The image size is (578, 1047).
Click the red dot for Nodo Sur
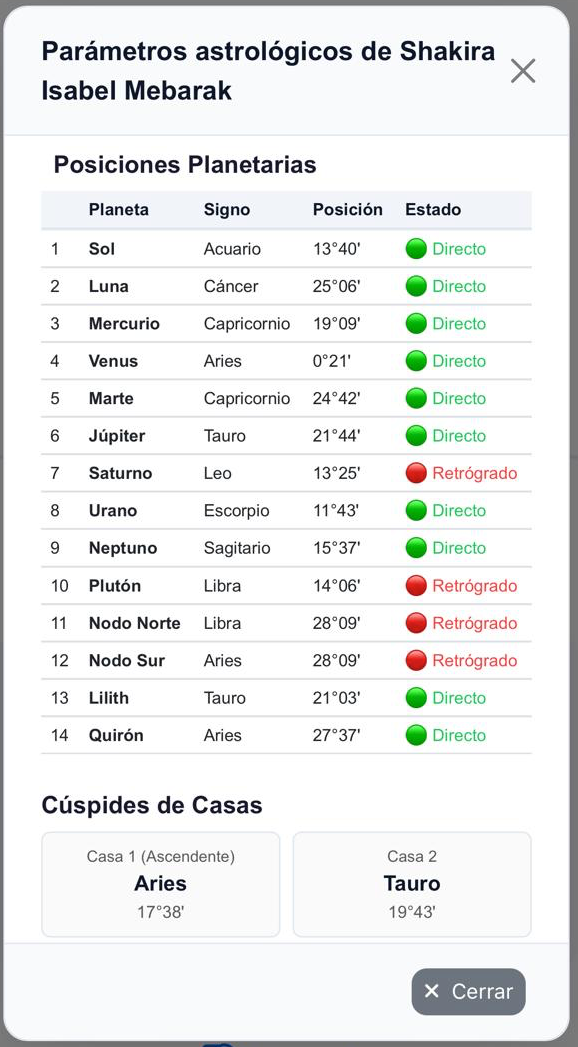416,660
